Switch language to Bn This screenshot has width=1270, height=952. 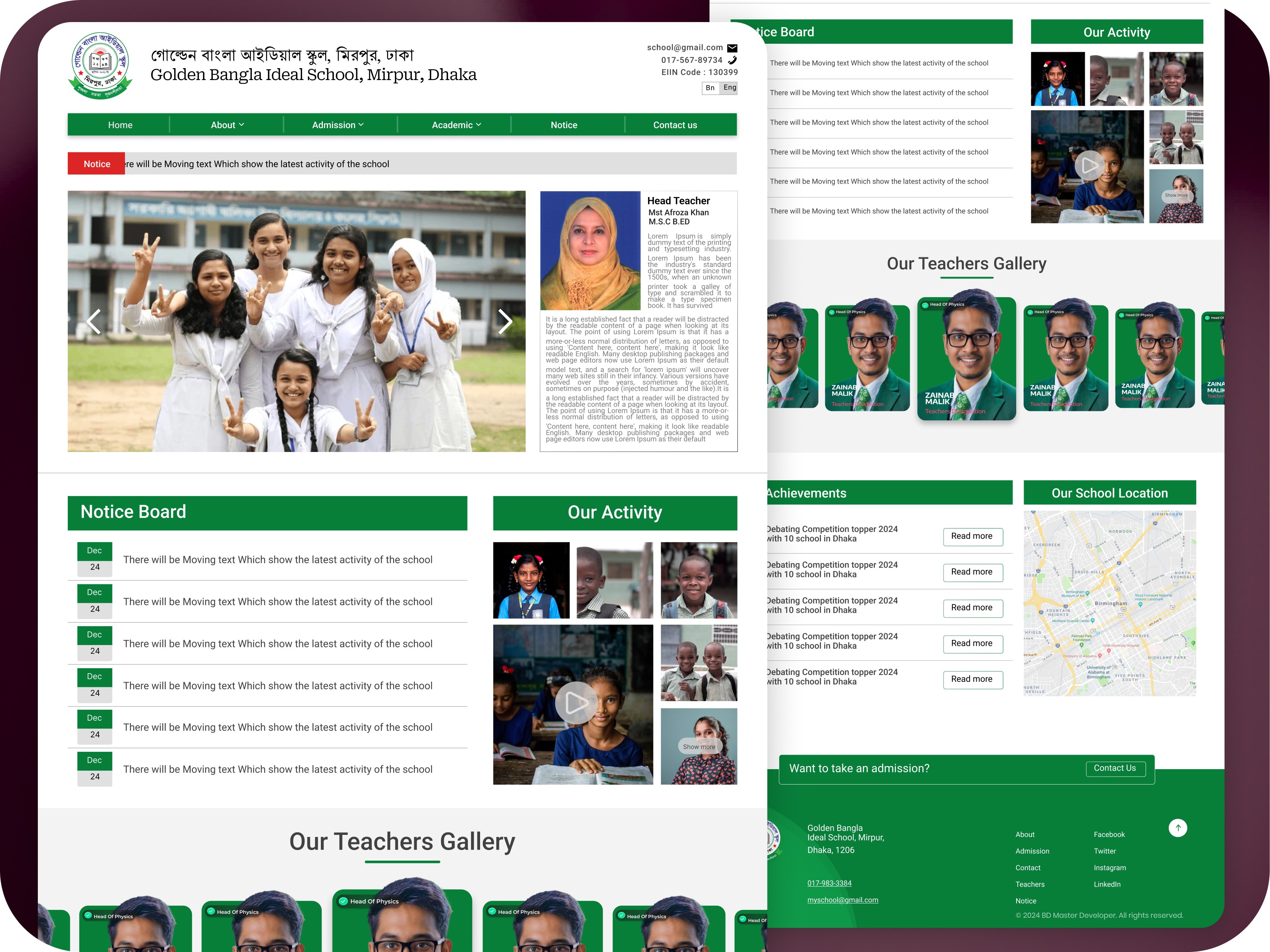tap(710, 88)
